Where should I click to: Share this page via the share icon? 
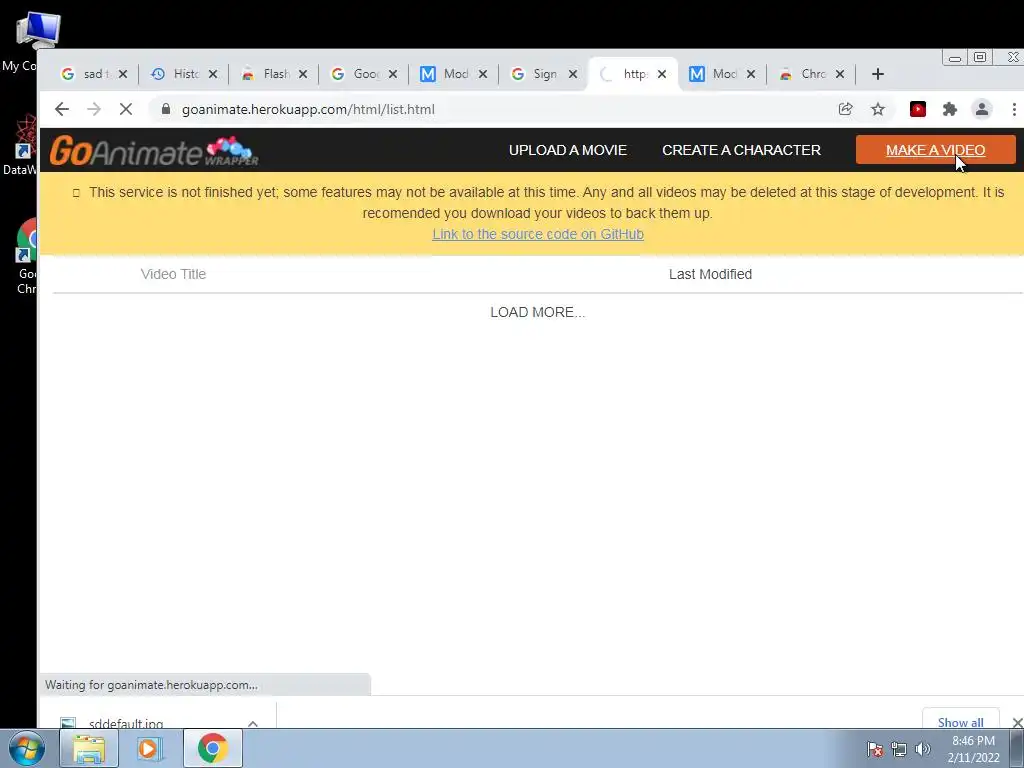click(846, 109)
